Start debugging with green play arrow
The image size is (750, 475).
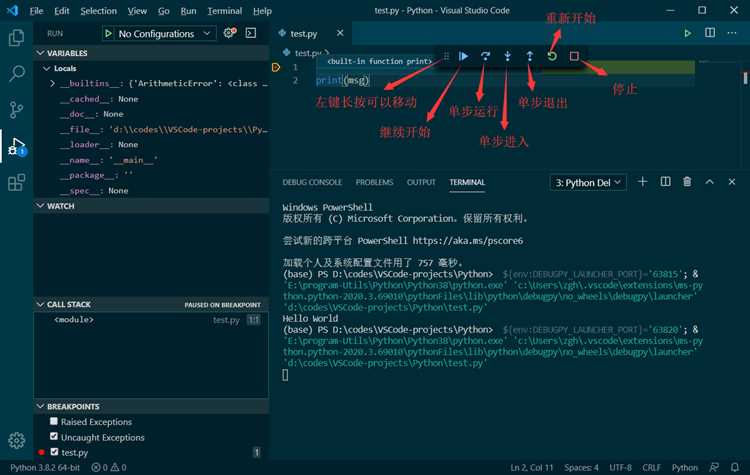[x=108, y=33]
